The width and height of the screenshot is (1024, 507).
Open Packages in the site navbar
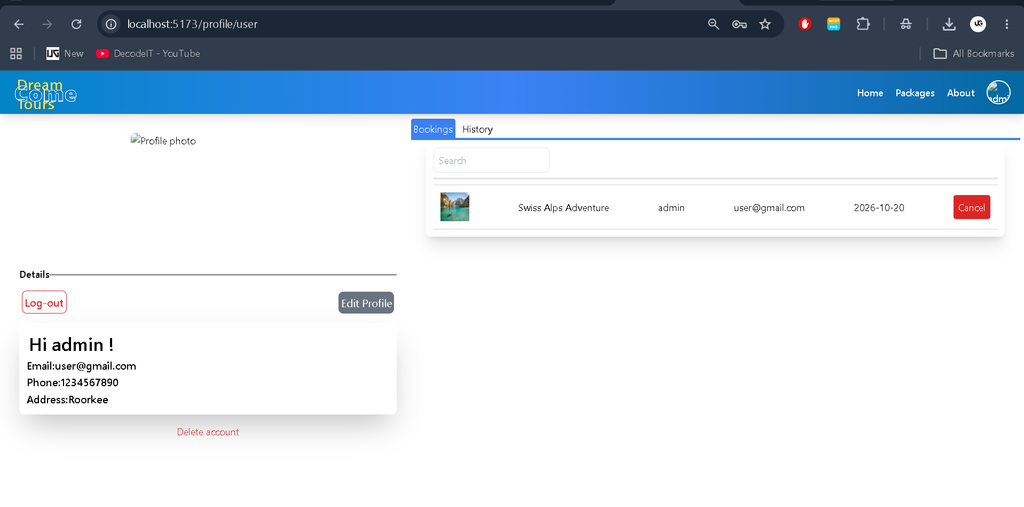point(915,93)
